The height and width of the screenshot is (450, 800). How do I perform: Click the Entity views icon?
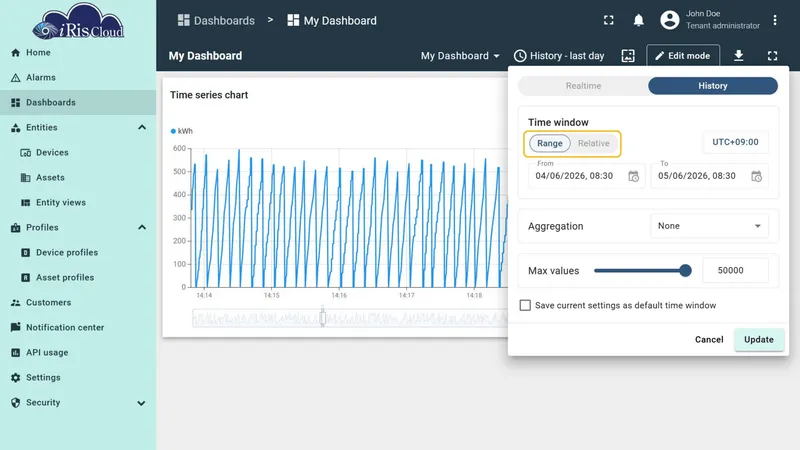pyautogui.click(x=26, y=203)
